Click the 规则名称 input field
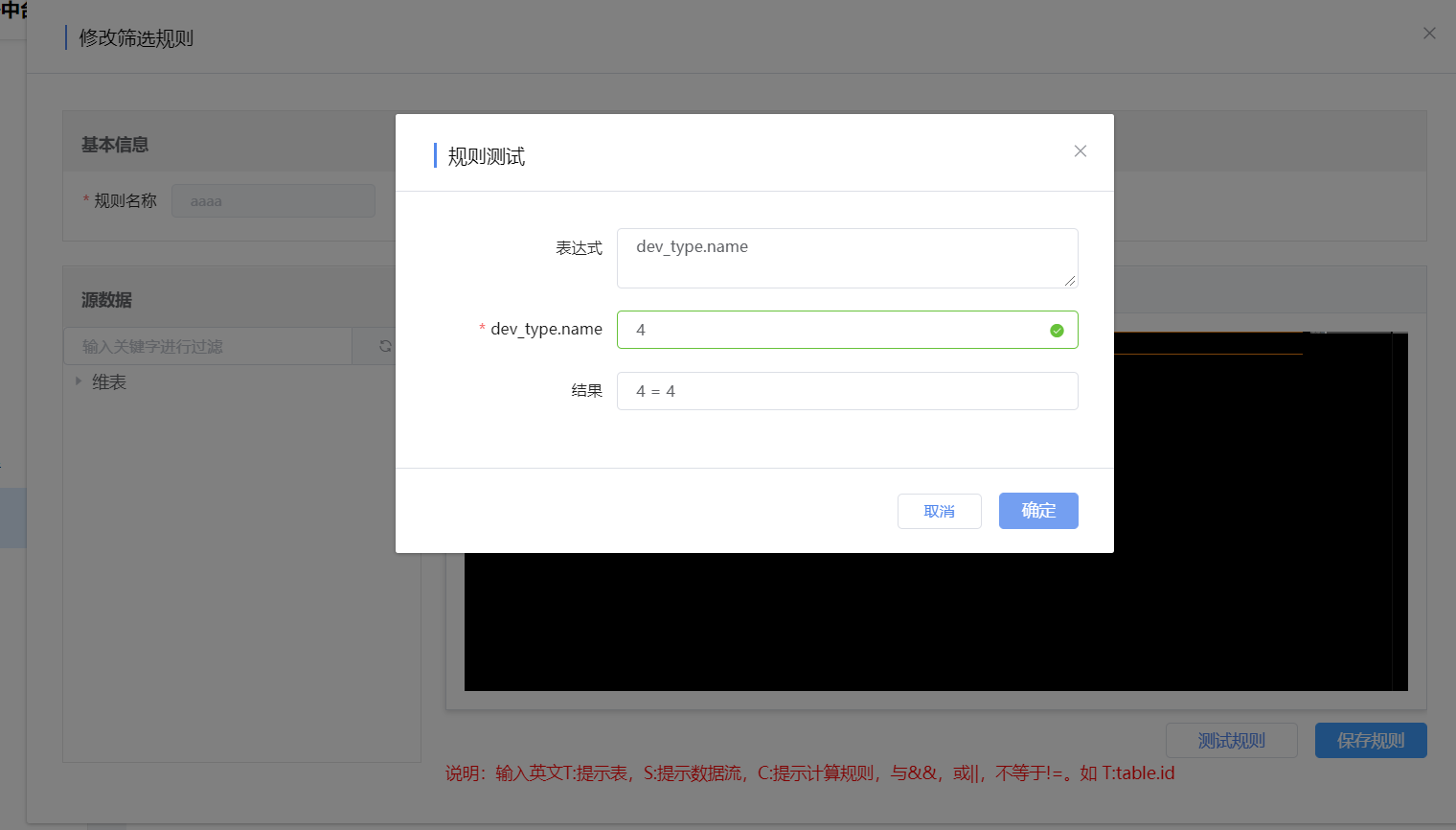The image size is (1456, 830). click(x=273, y=201)
